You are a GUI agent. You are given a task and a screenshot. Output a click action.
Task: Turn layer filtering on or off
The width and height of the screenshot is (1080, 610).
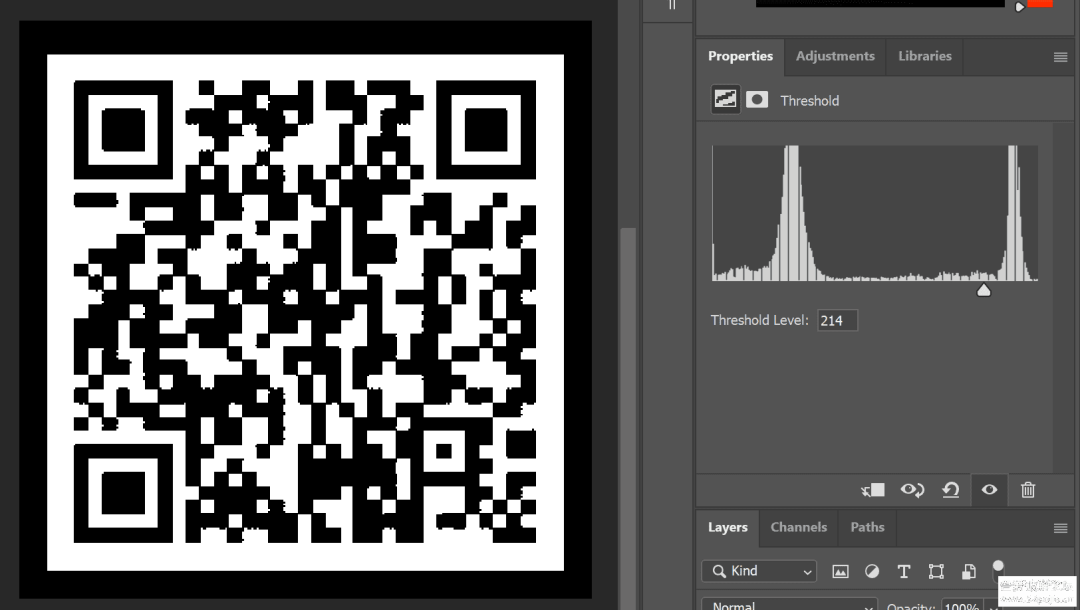tap(998, 570)
